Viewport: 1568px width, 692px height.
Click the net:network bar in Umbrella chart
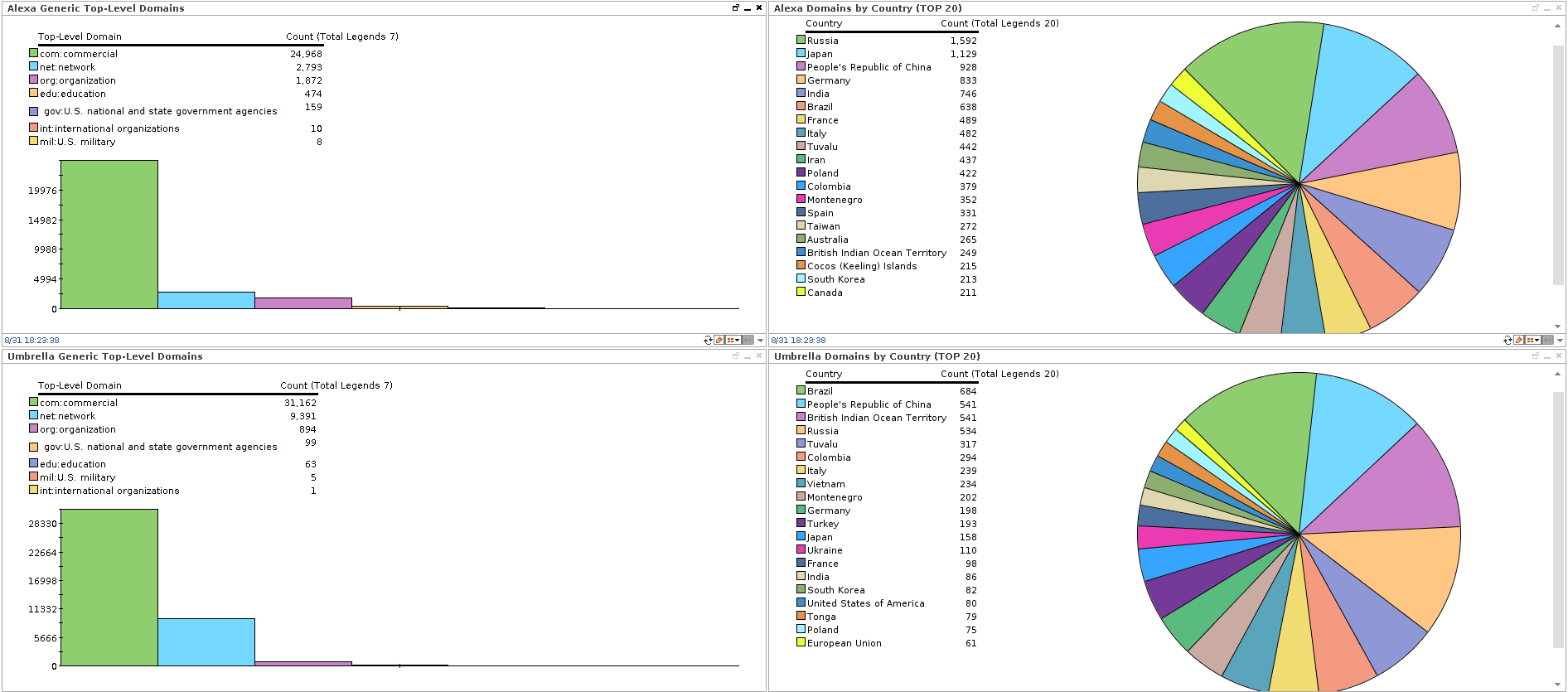206,641
